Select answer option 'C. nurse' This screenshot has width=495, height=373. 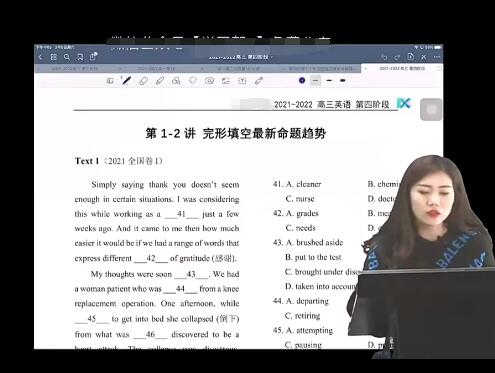pos(300,199)
